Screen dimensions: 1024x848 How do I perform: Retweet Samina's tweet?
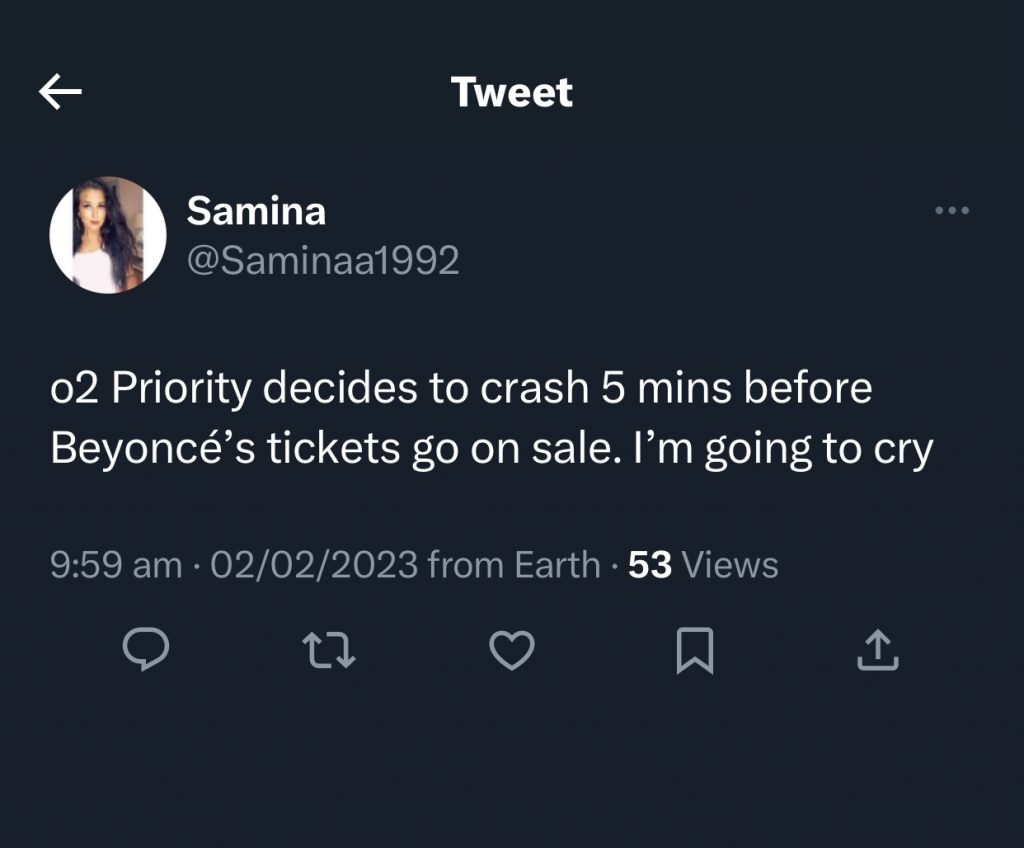point(328,650)
